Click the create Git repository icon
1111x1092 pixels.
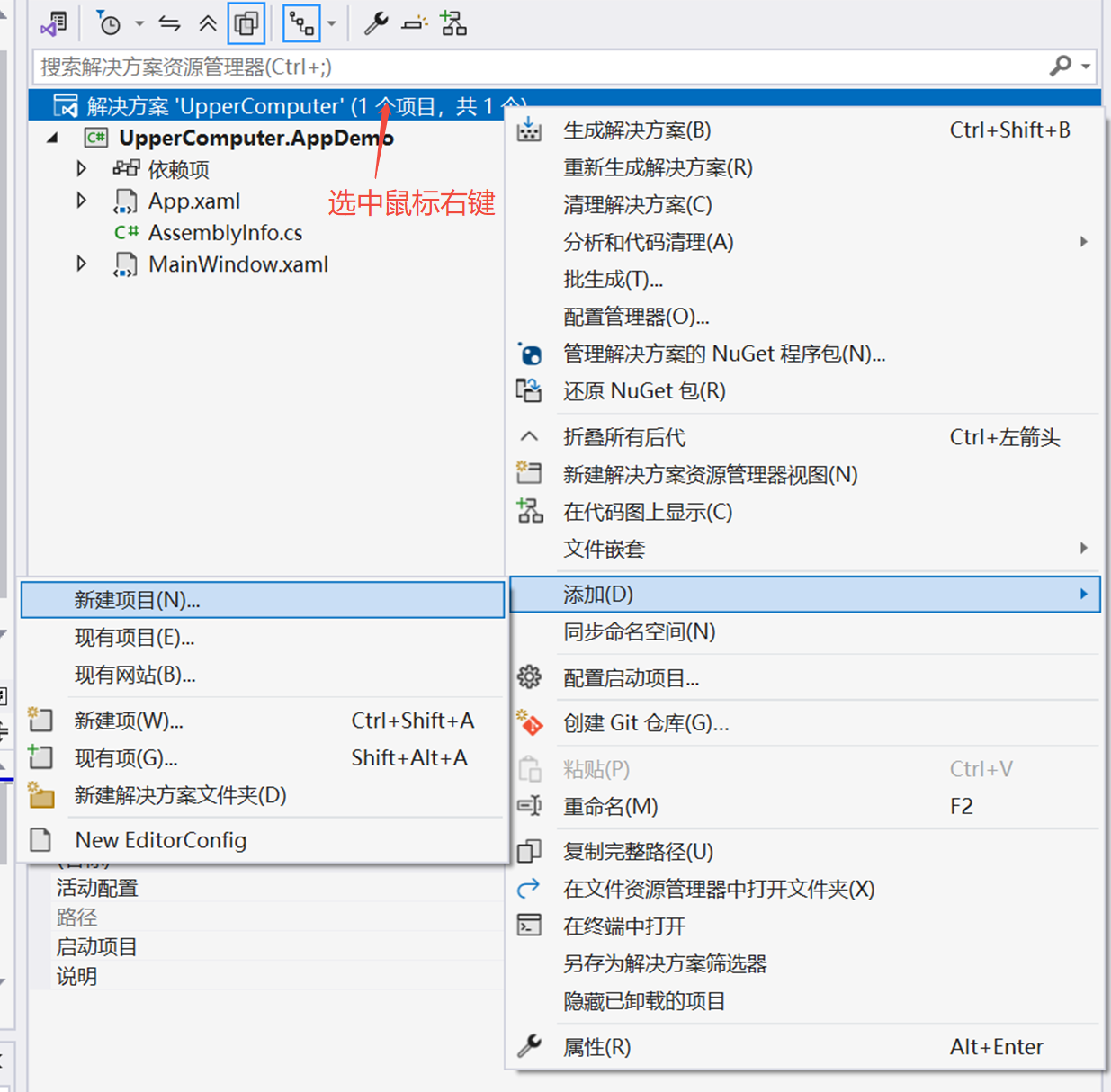(x=529, y=722)
